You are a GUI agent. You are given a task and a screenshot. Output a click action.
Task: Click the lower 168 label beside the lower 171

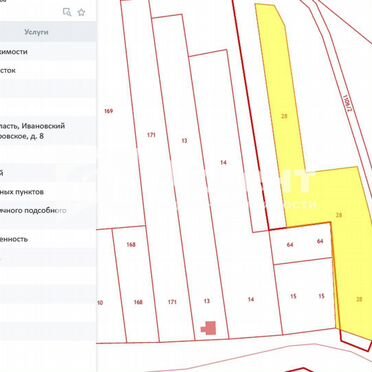pyautogui.click(x=138, y=302)
